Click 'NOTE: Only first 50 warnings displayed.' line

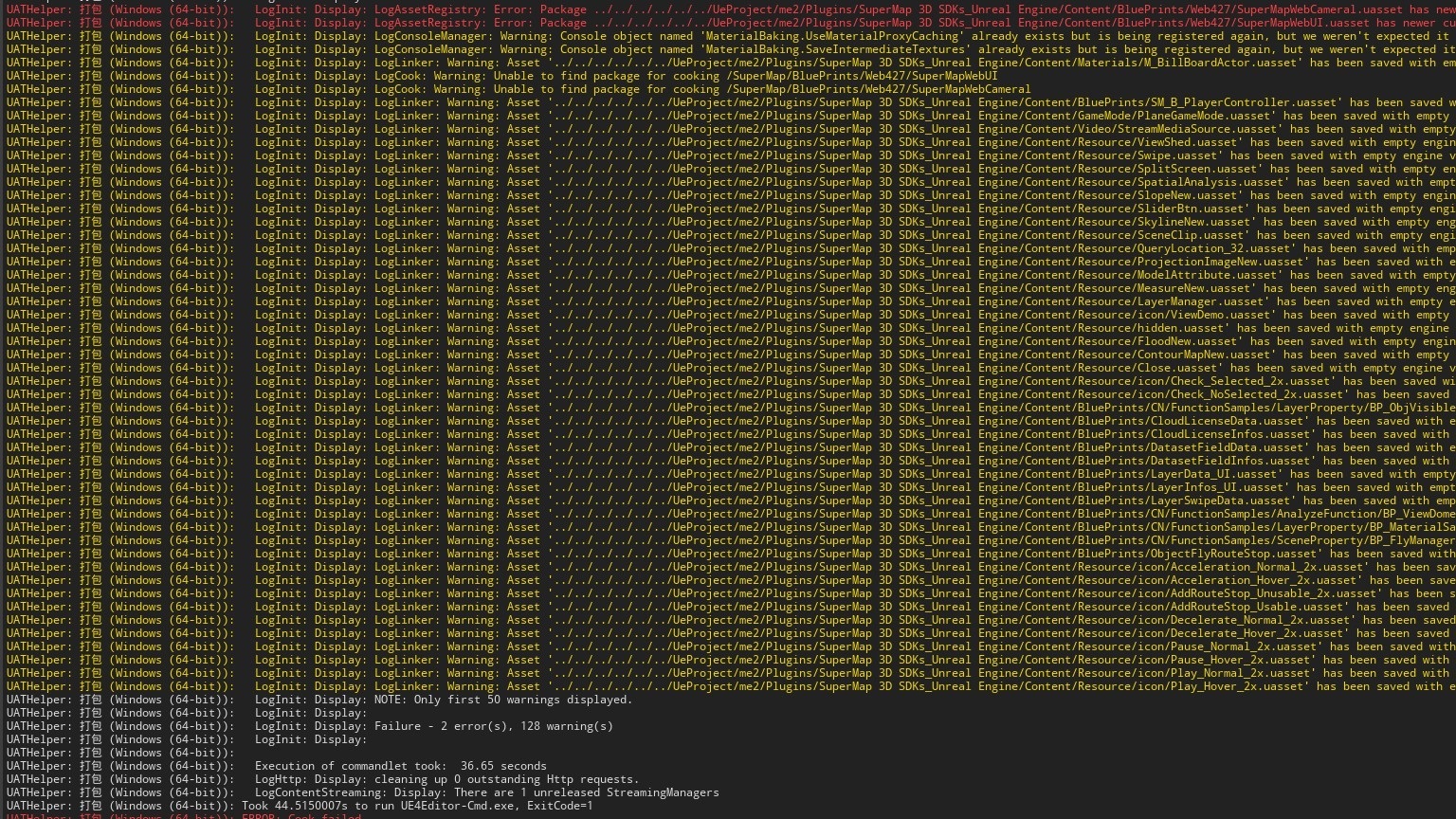pyautogui.click(x=318, y=700)
